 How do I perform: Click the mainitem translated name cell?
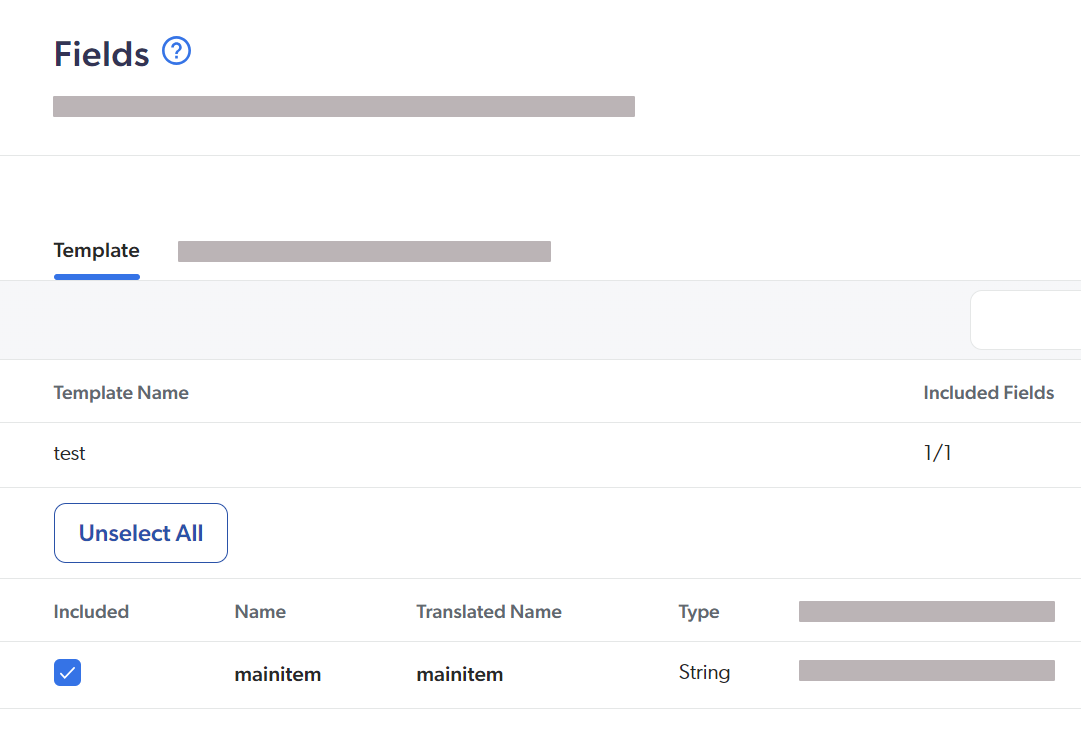[460, 674]
